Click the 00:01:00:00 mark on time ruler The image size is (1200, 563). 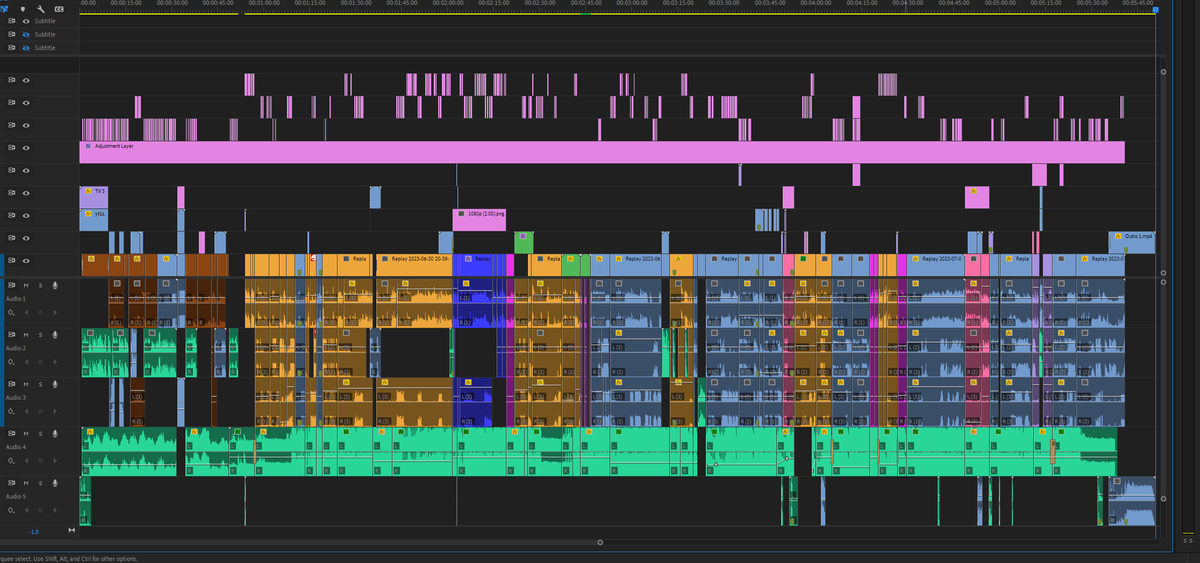click(264, 4)
